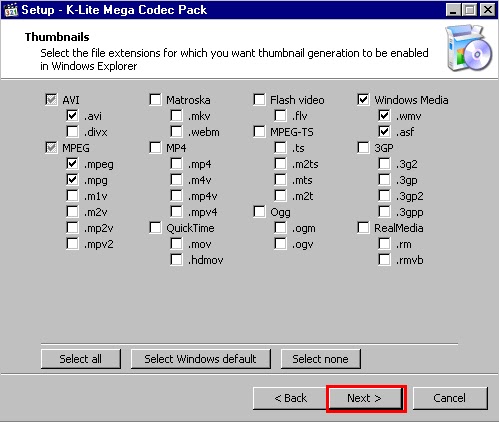The width and height of the screenshot is (499, 422).
Task: Enable the RealMedia group checkbox
Action: [363, 227]
